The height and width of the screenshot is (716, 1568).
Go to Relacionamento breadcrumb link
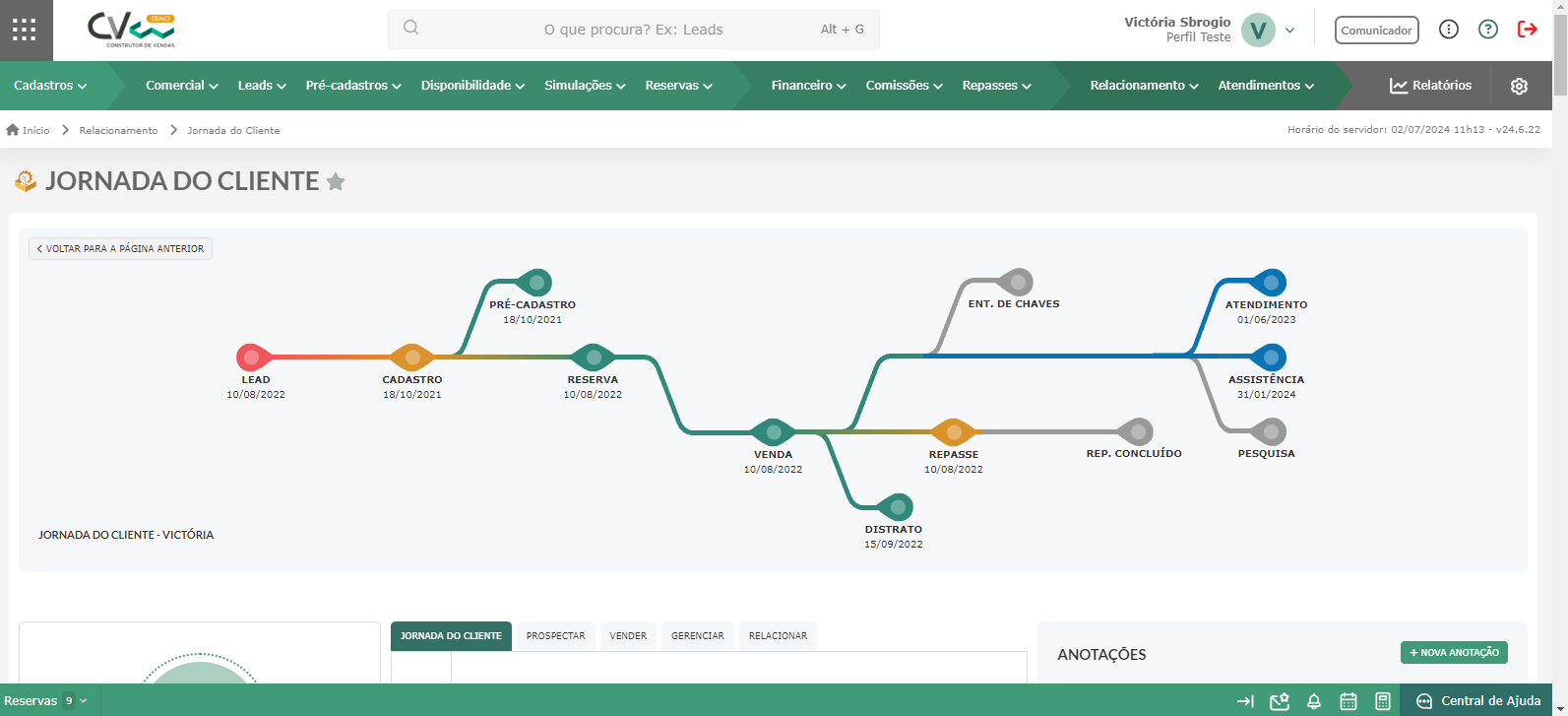118,130
